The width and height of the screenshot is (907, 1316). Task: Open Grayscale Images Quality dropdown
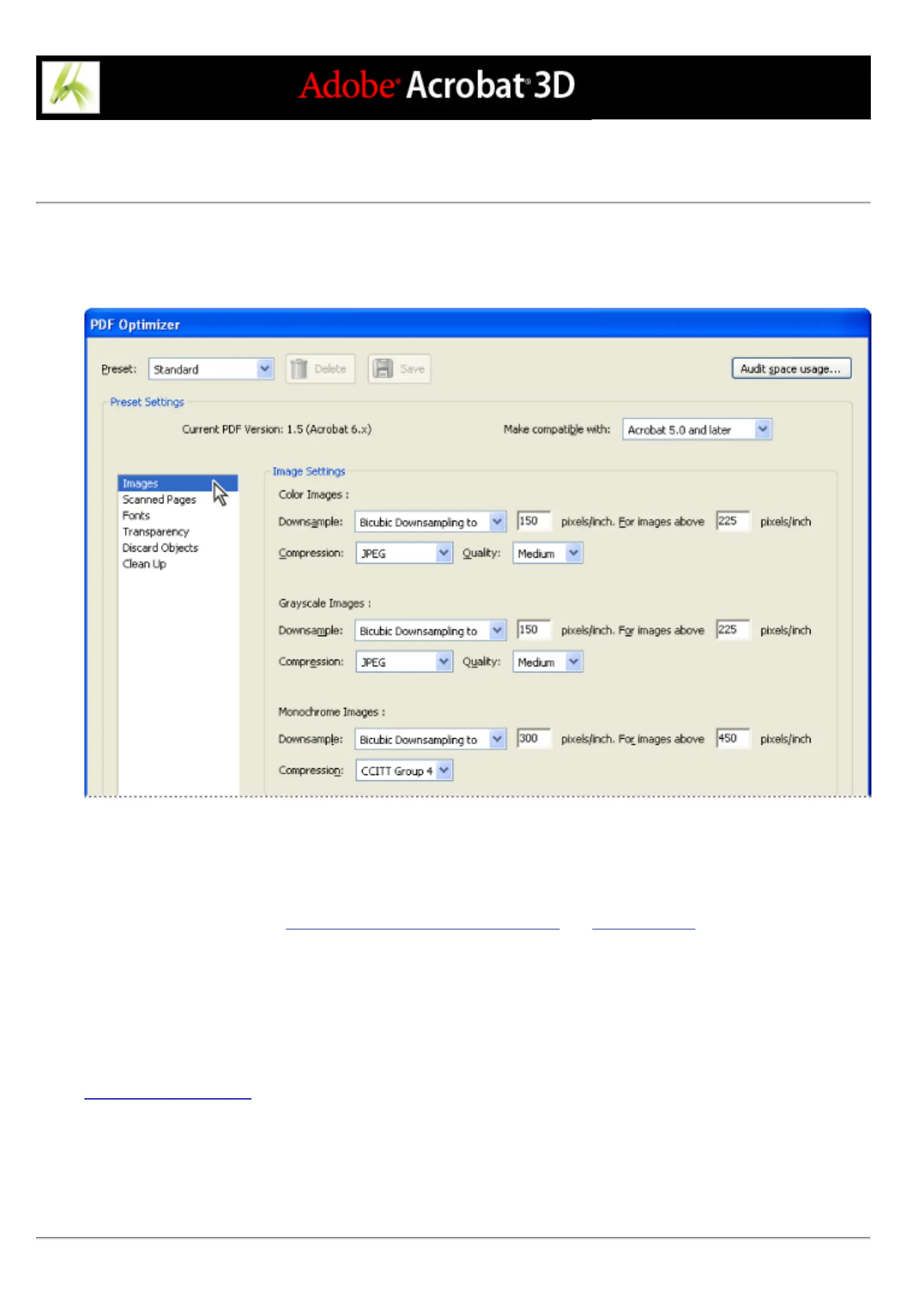click(548, 662)
